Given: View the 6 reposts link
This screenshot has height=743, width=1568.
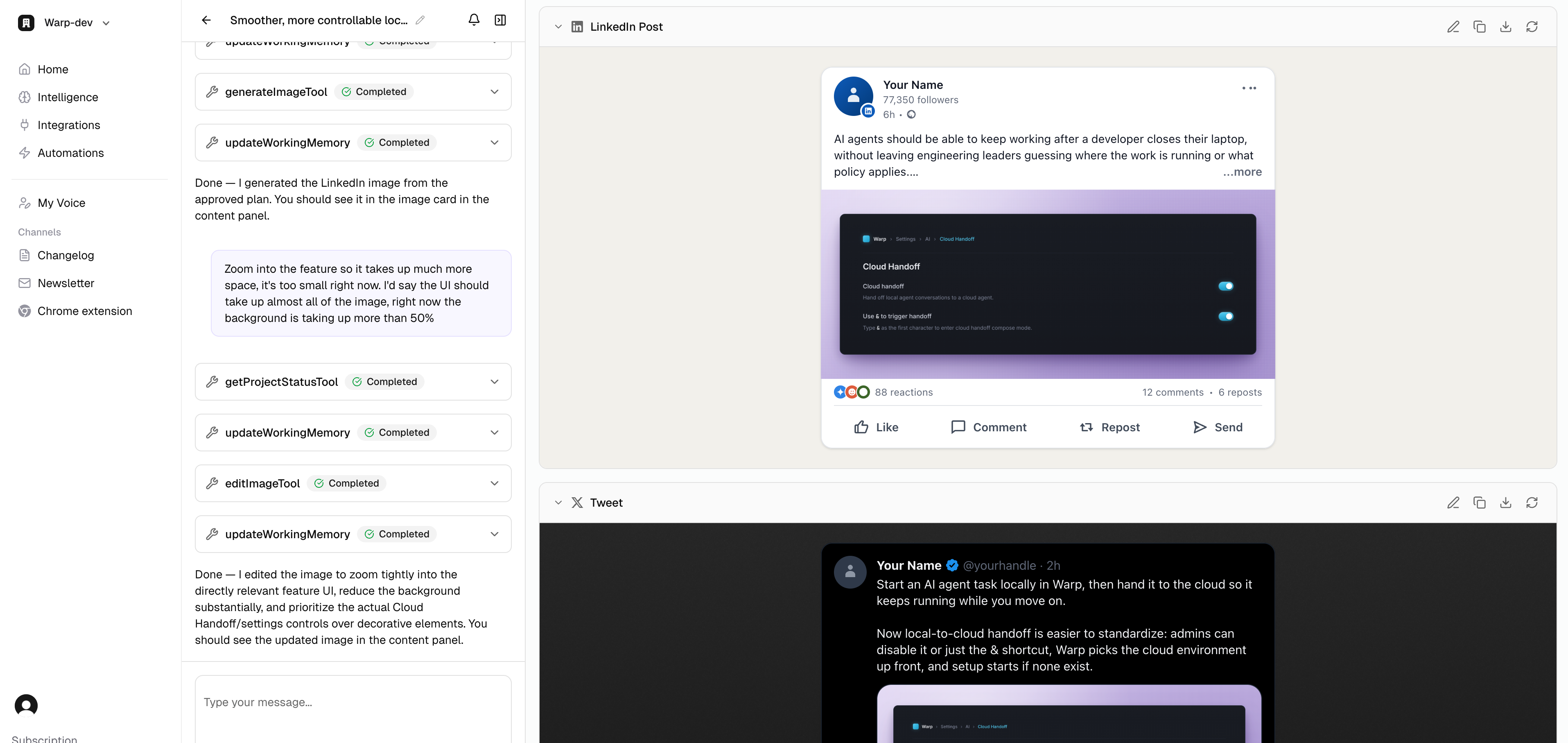Looking at the screenshot, I should point(1240,392).
